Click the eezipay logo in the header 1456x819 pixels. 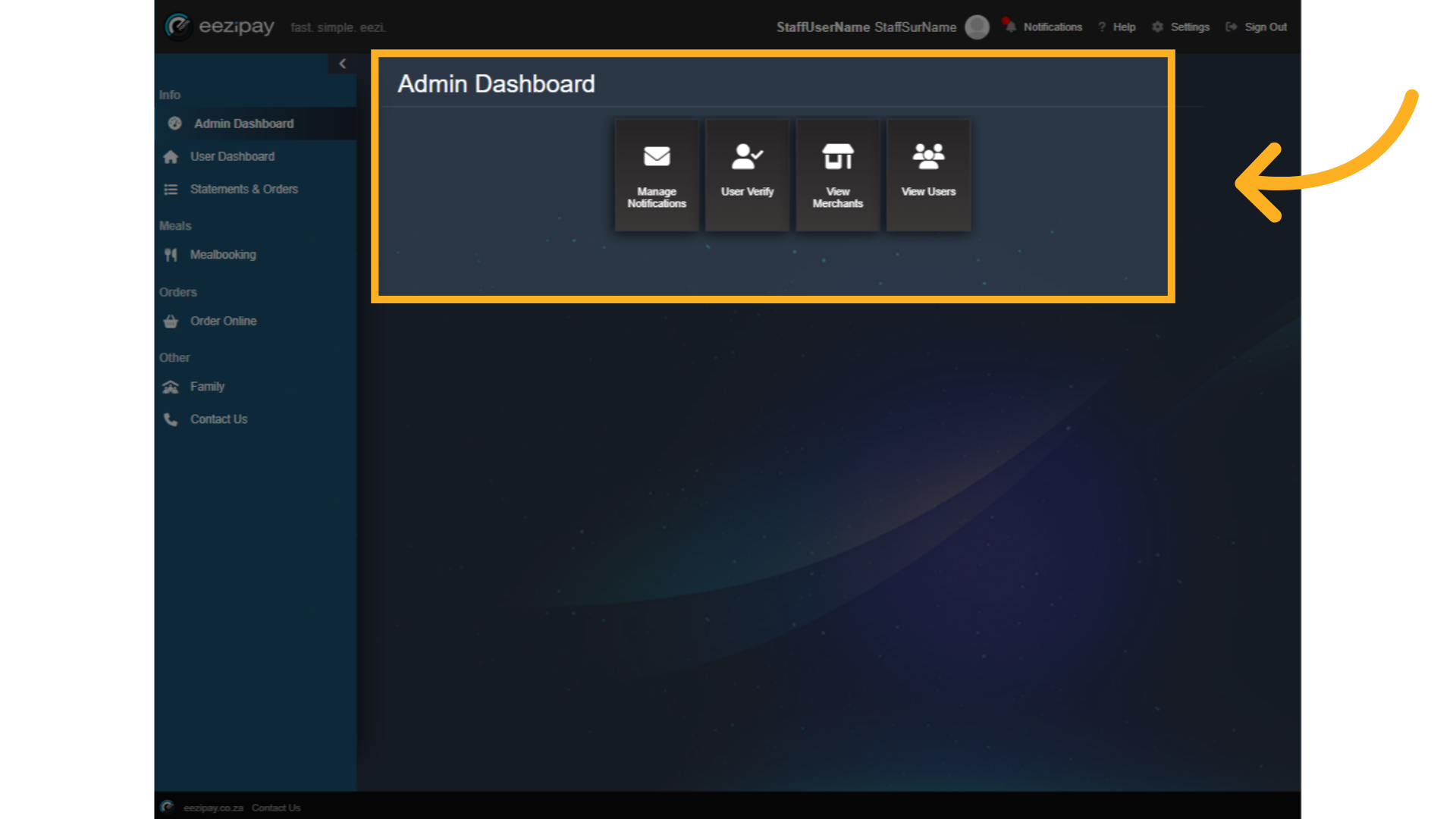point(219,27)
